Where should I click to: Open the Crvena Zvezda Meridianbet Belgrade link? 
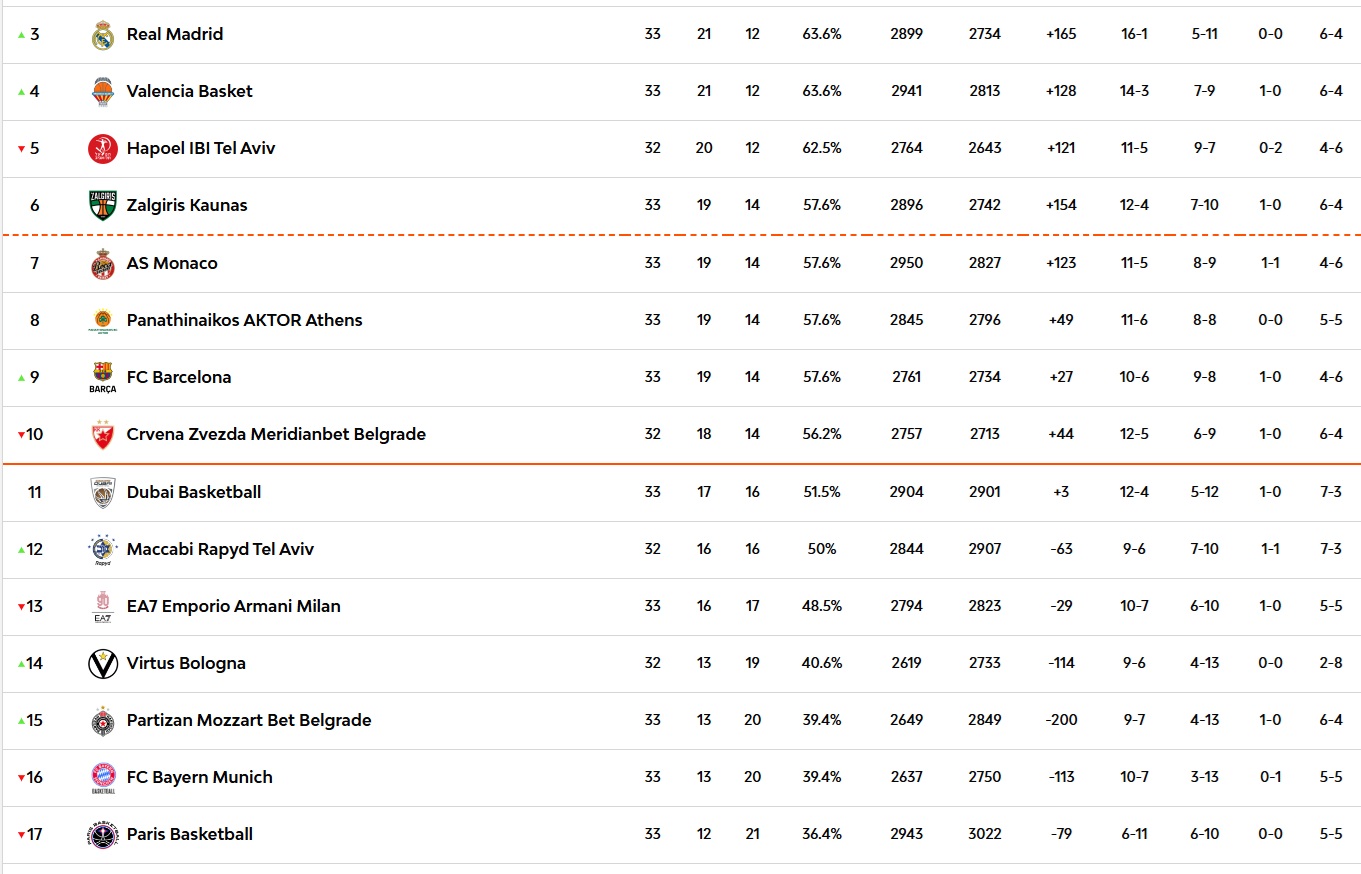[x=276, y=434]
